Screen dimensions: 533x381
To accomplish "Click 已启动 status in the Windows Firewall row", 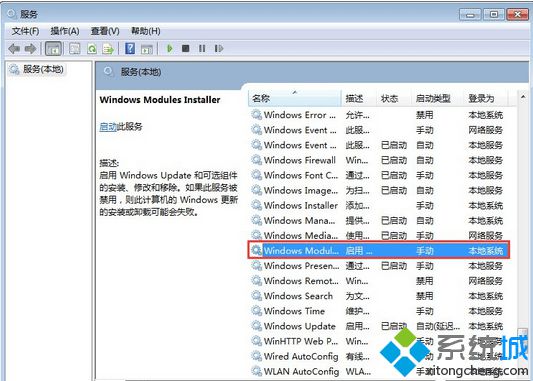I will [394, 160].
